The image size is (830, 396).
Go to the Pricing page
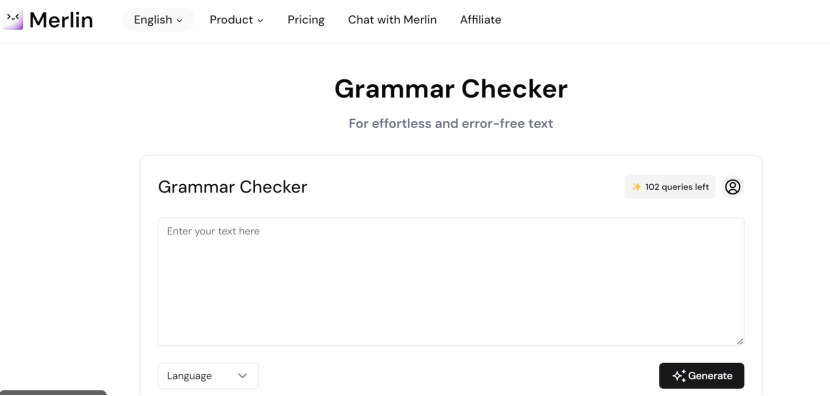click(306, 20)
